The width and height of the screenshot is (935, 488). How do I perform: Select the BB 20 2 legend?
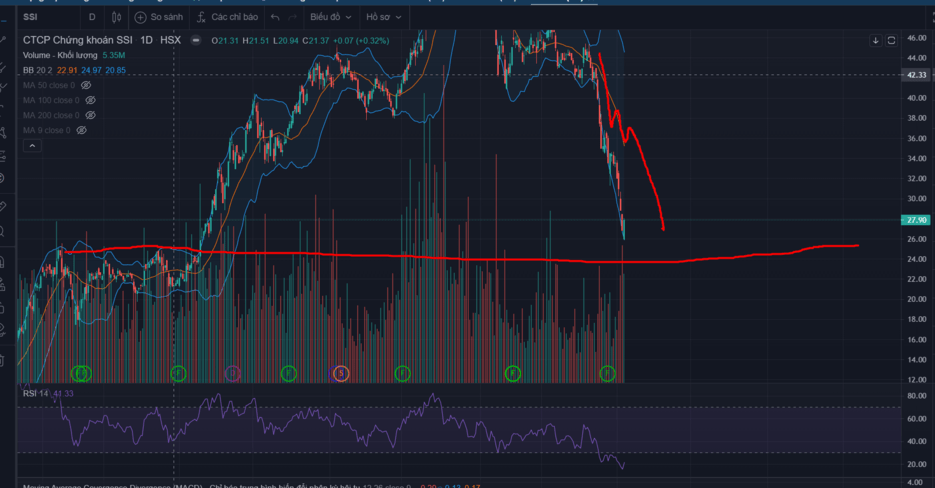[x=38, y=70]
